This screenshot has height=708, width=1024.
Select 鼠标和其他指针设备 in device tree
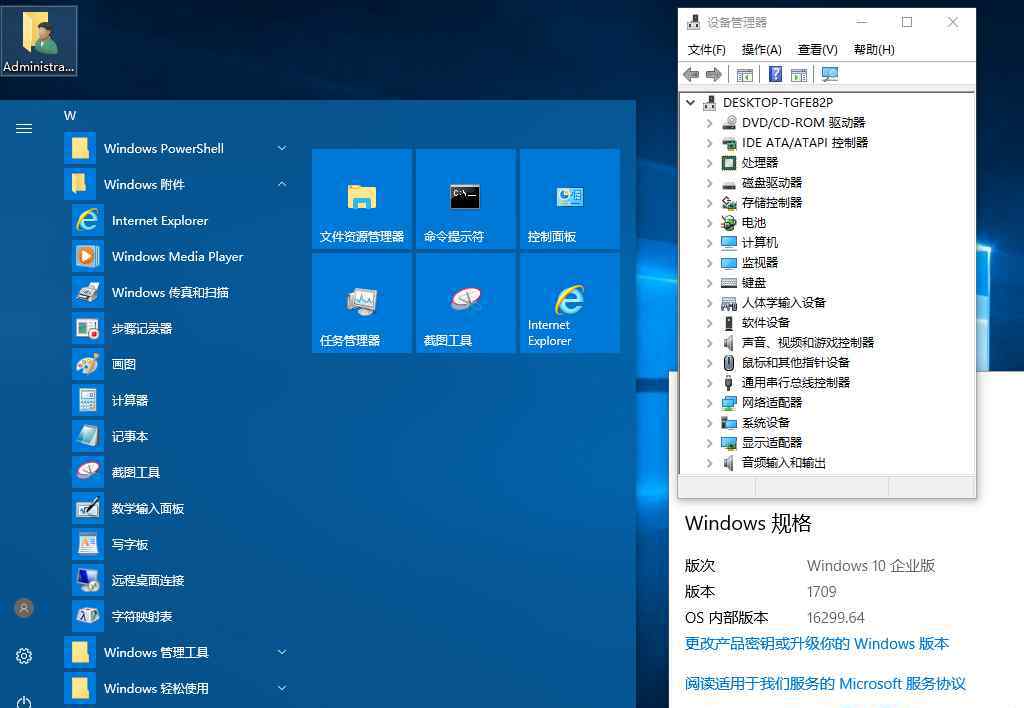(795, 362)
